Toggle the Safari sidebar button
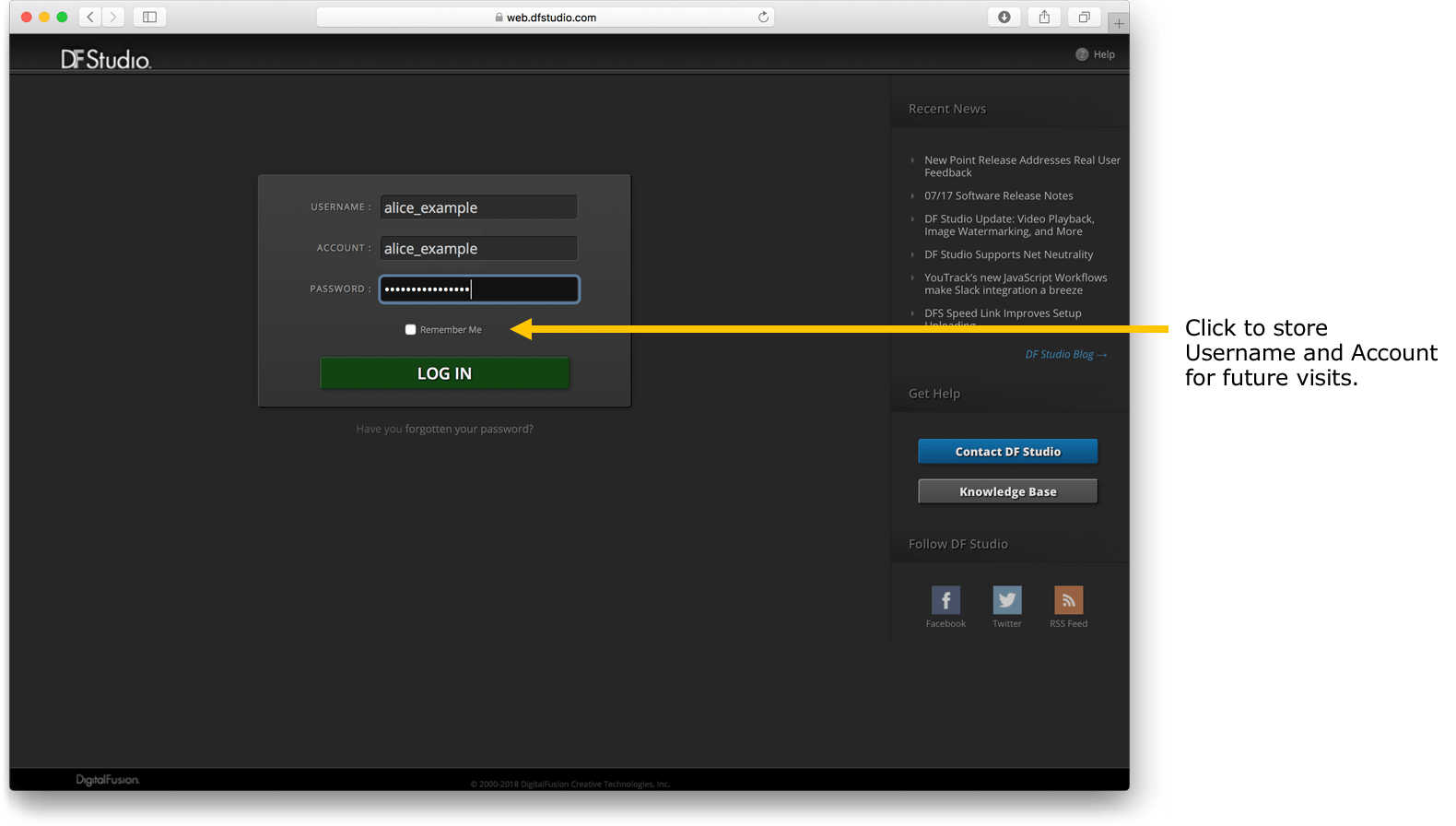1456x826 pixels. click(x=149, y=17)
